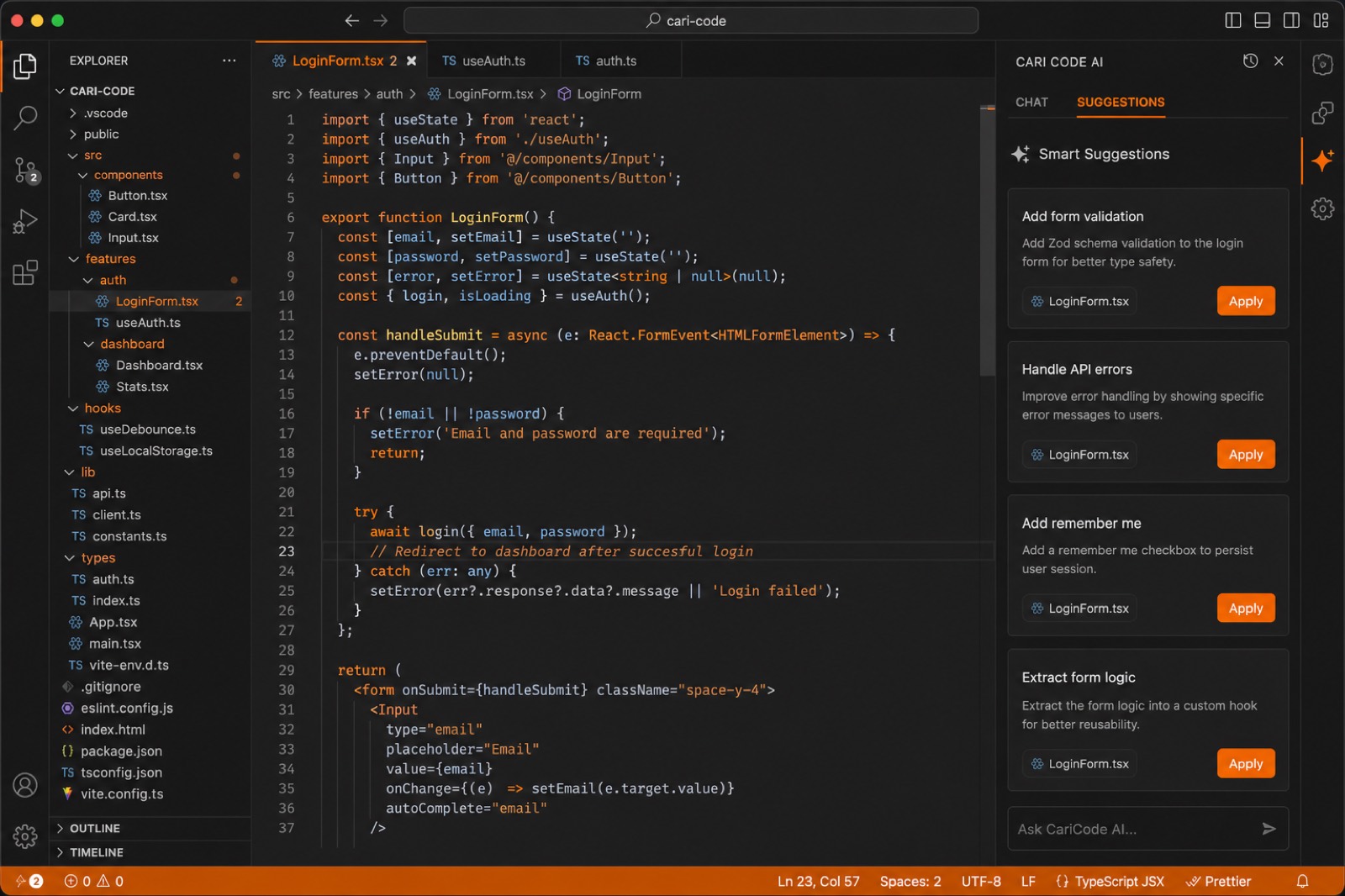Toggle the primary side bar layout icon
The width and height of the screenshot is (1345, 896).
click(1233, 20)
